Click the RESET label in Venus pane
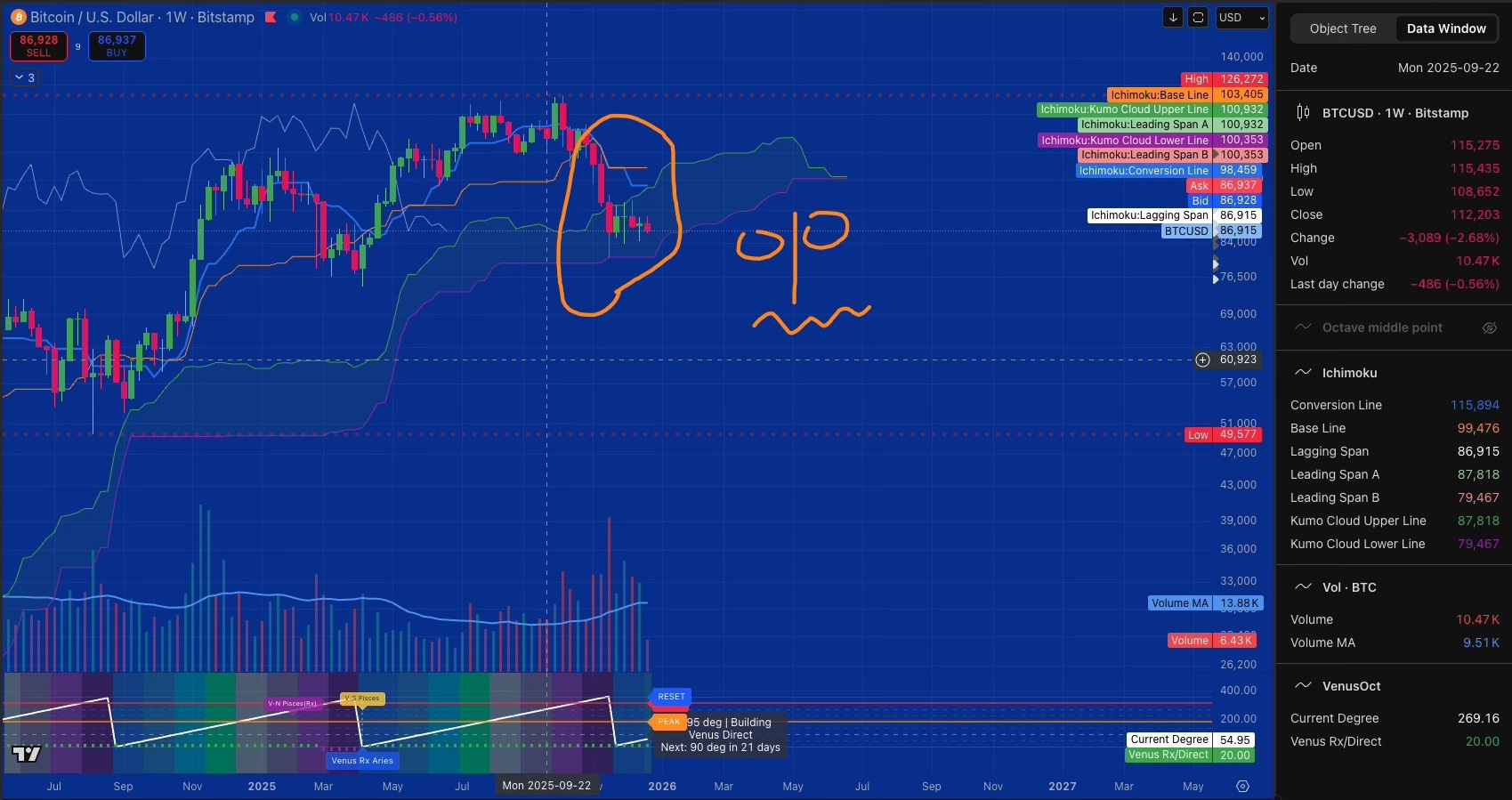 671,697
